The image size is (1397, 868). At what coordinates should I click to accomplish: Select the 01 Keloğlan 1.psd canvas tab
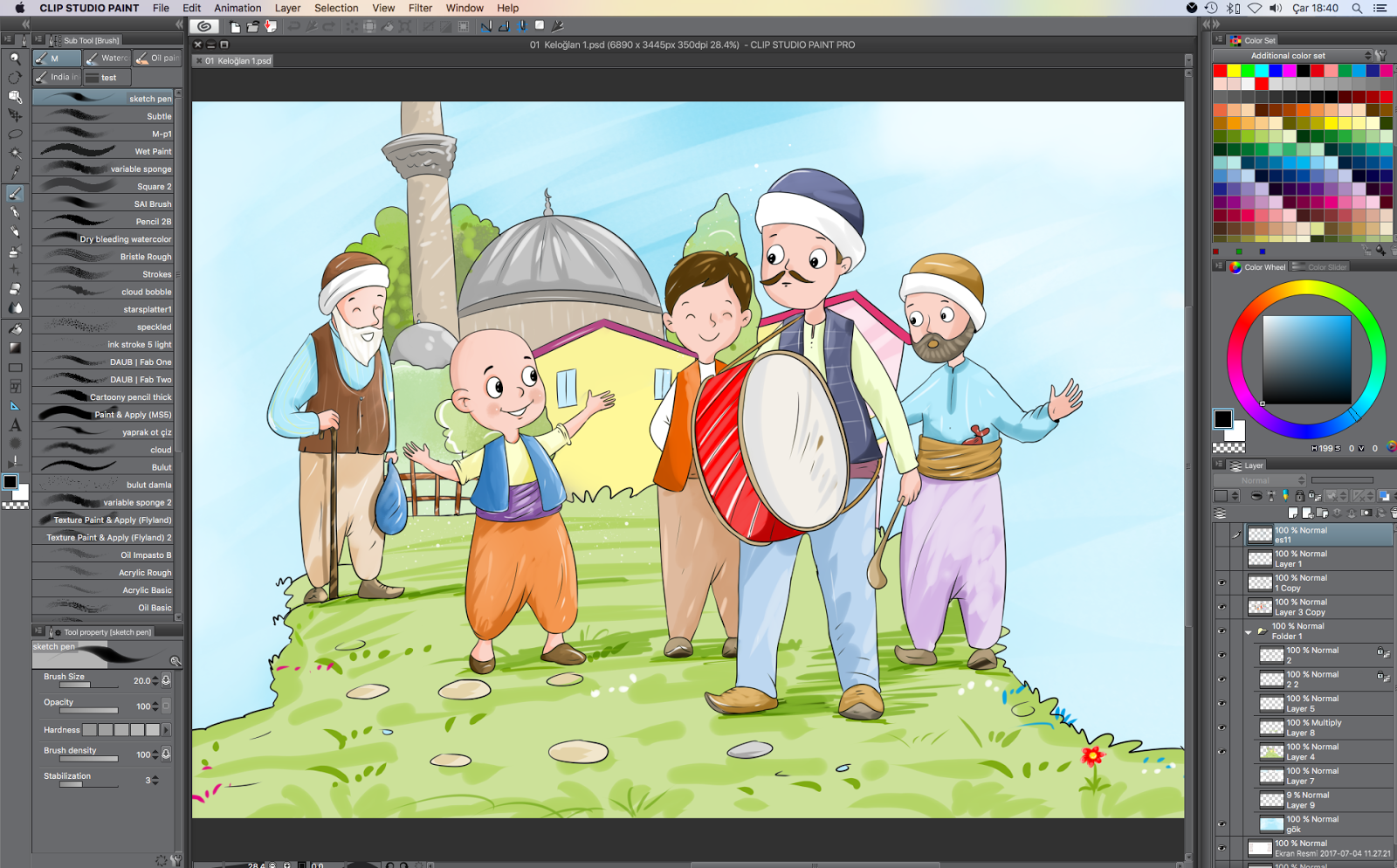click(x=233, y=61)
